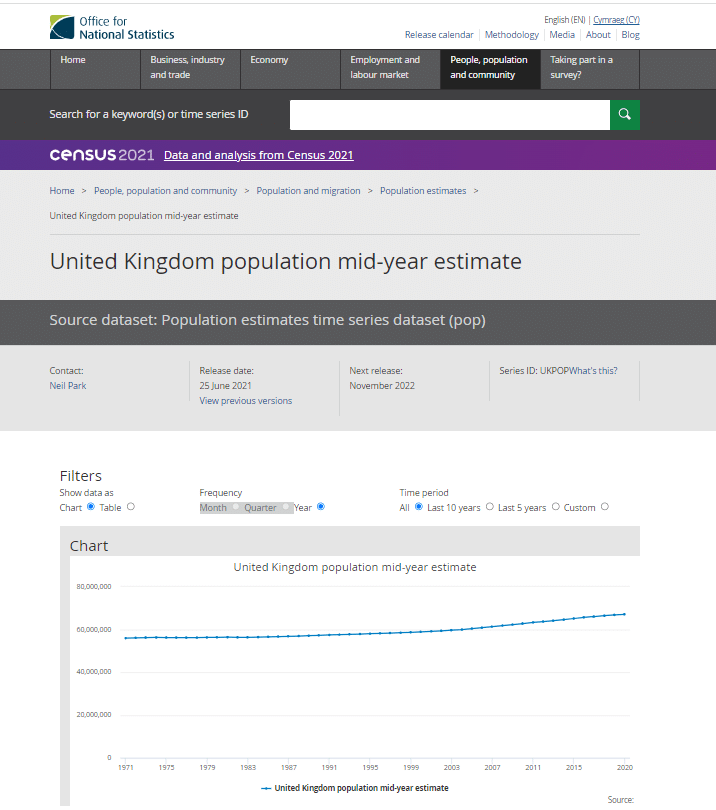
Task: Click Data and analysis from Census 2021
Action: click(x=258, y=155)
